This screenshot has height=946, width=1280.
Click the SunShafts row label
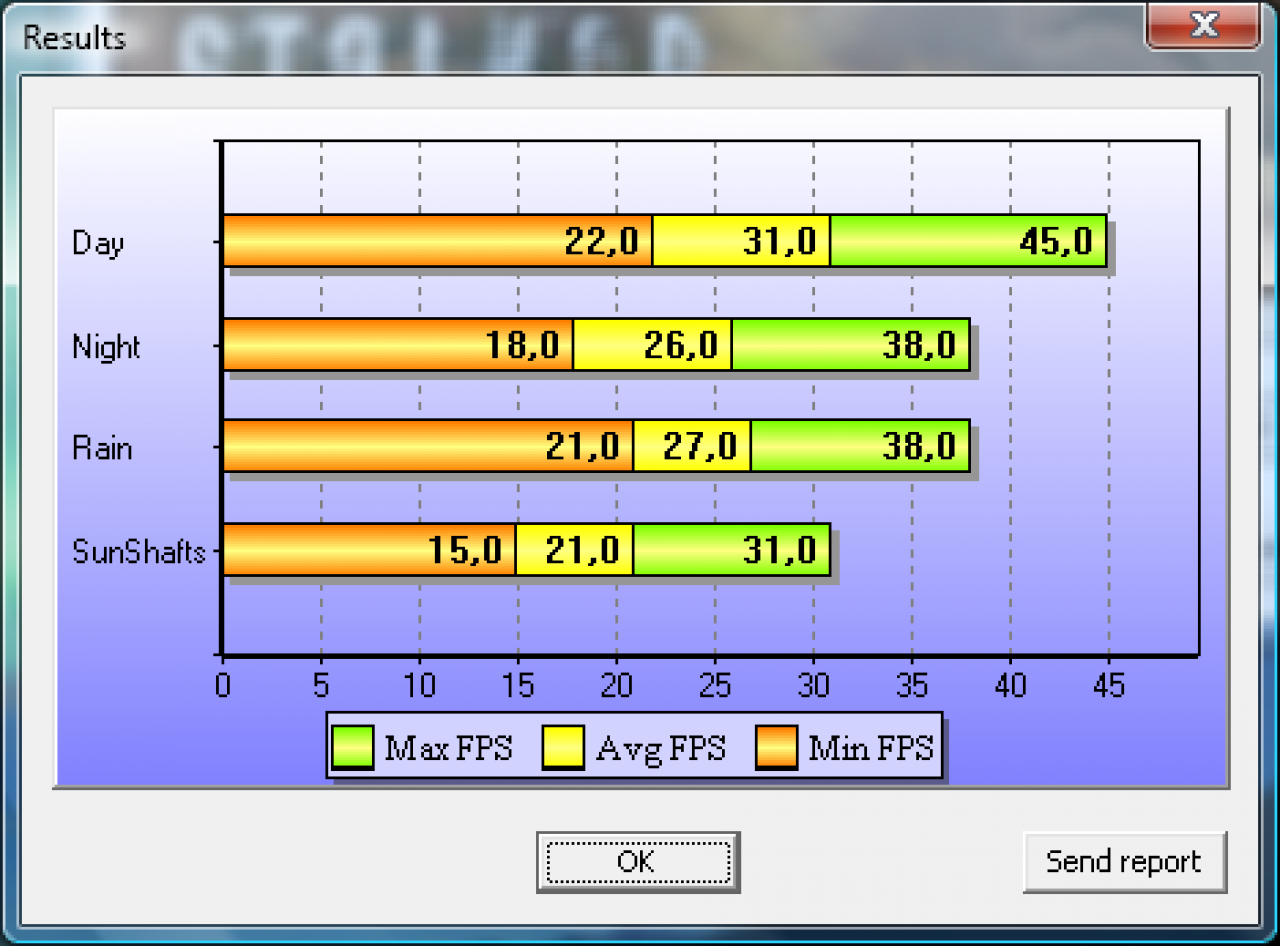point(139,551)
